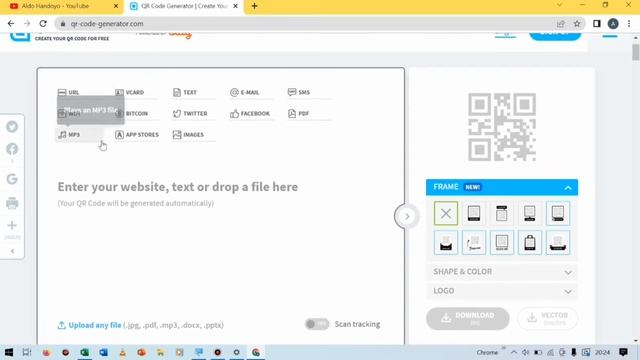Open a new browser tab
The height and width of the screenshot is (360, 640).
coord(254,6)
